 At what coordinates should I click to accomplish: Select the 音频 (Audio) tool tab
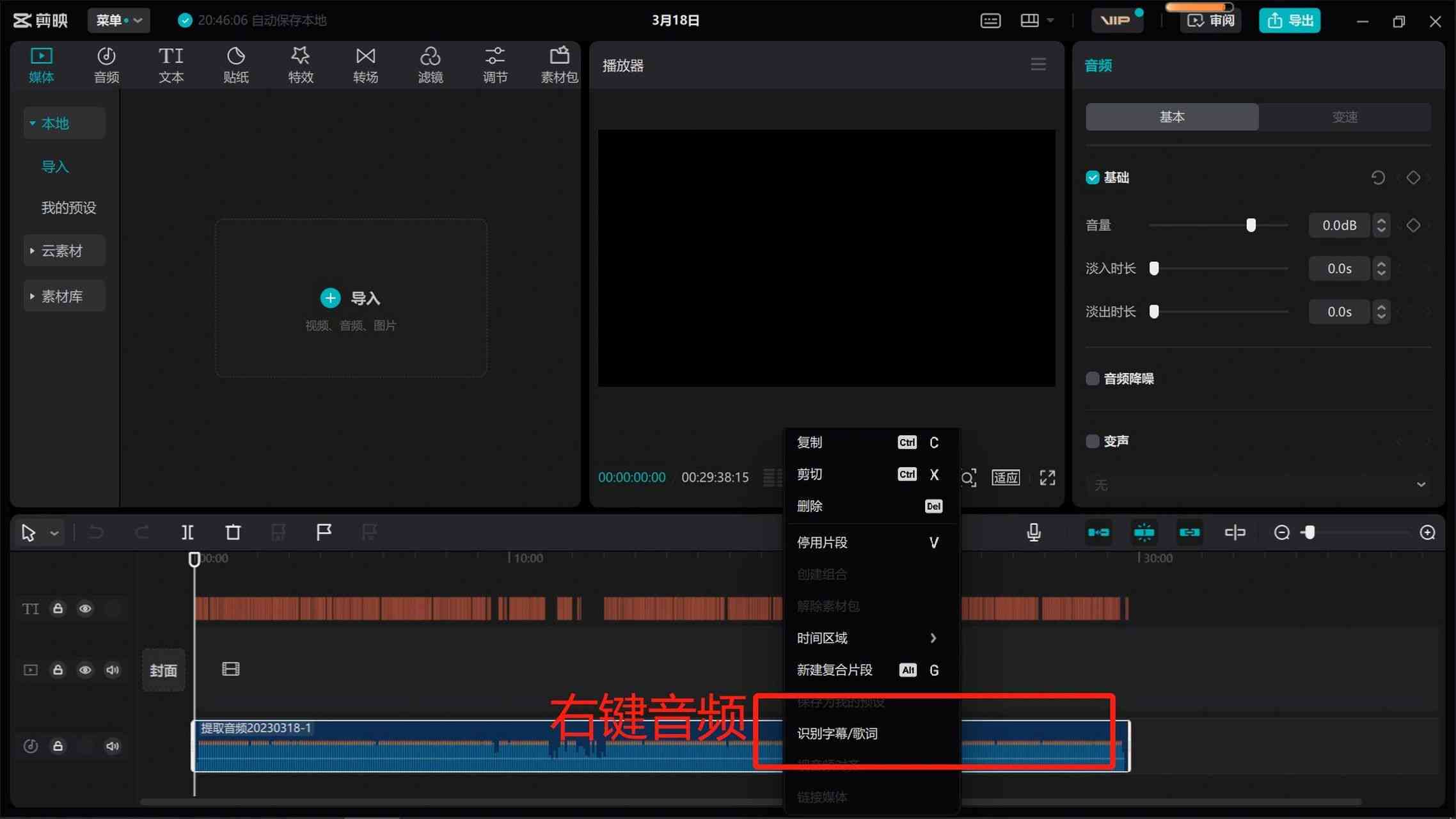(x=105, y=64)
